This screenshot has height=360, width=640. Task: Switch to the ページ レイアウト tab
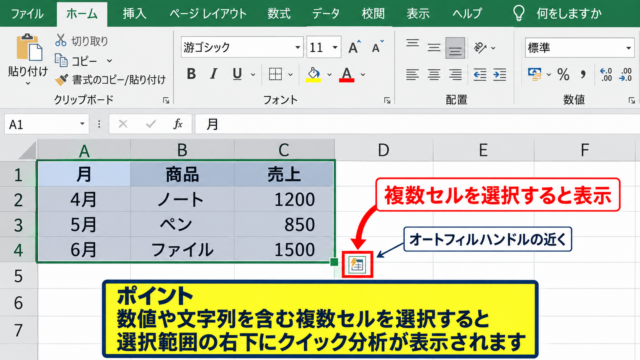[208, 14]
